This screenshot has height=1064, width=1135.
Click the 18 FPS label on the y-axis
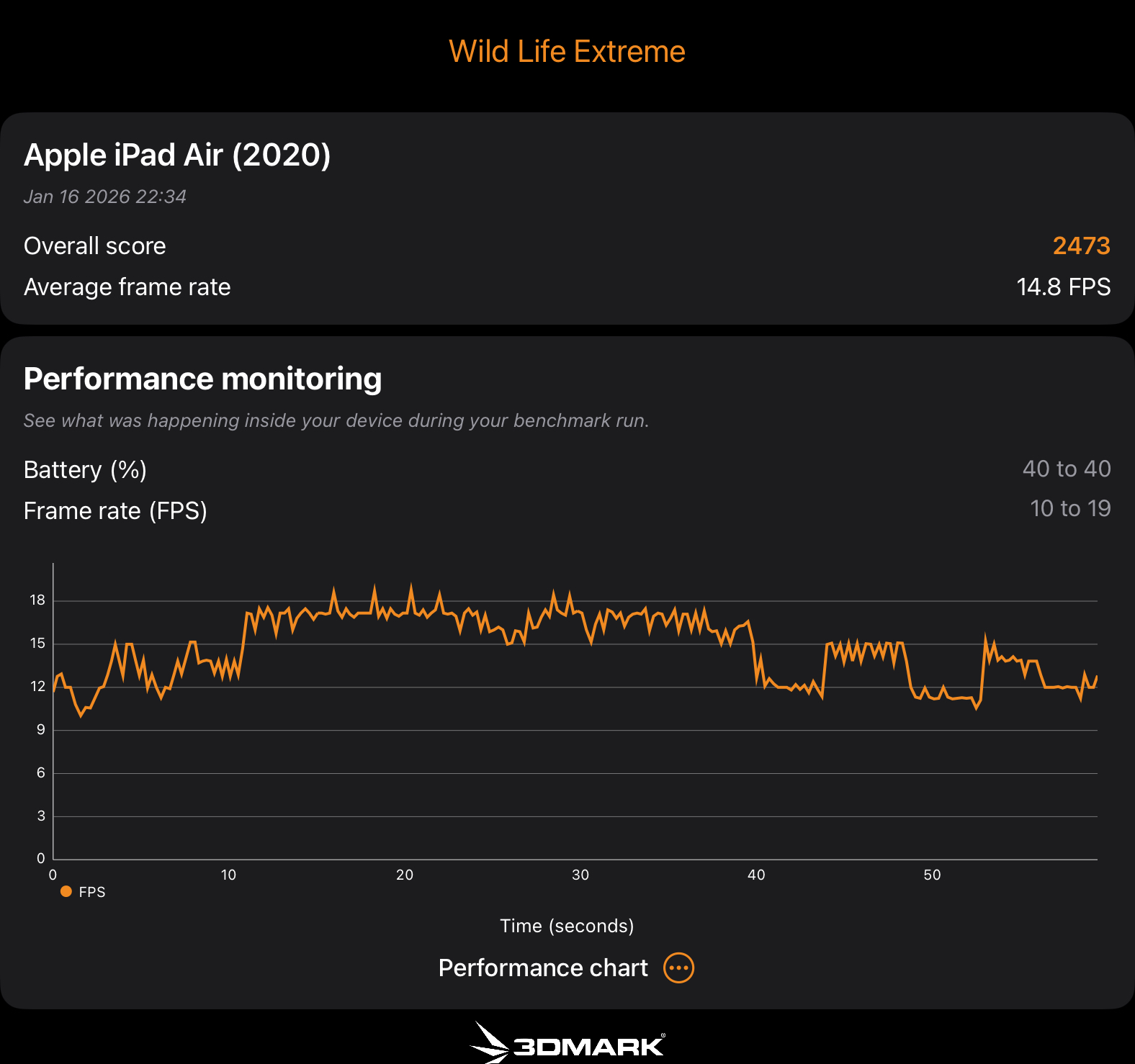click(x=37, y=600)
